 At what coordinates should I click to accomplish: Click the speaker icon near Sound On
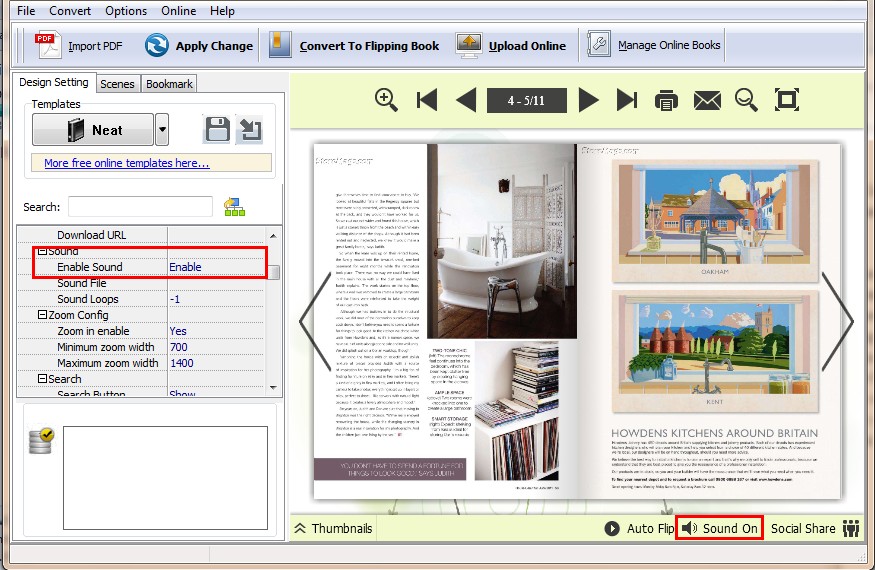(690, 528)
